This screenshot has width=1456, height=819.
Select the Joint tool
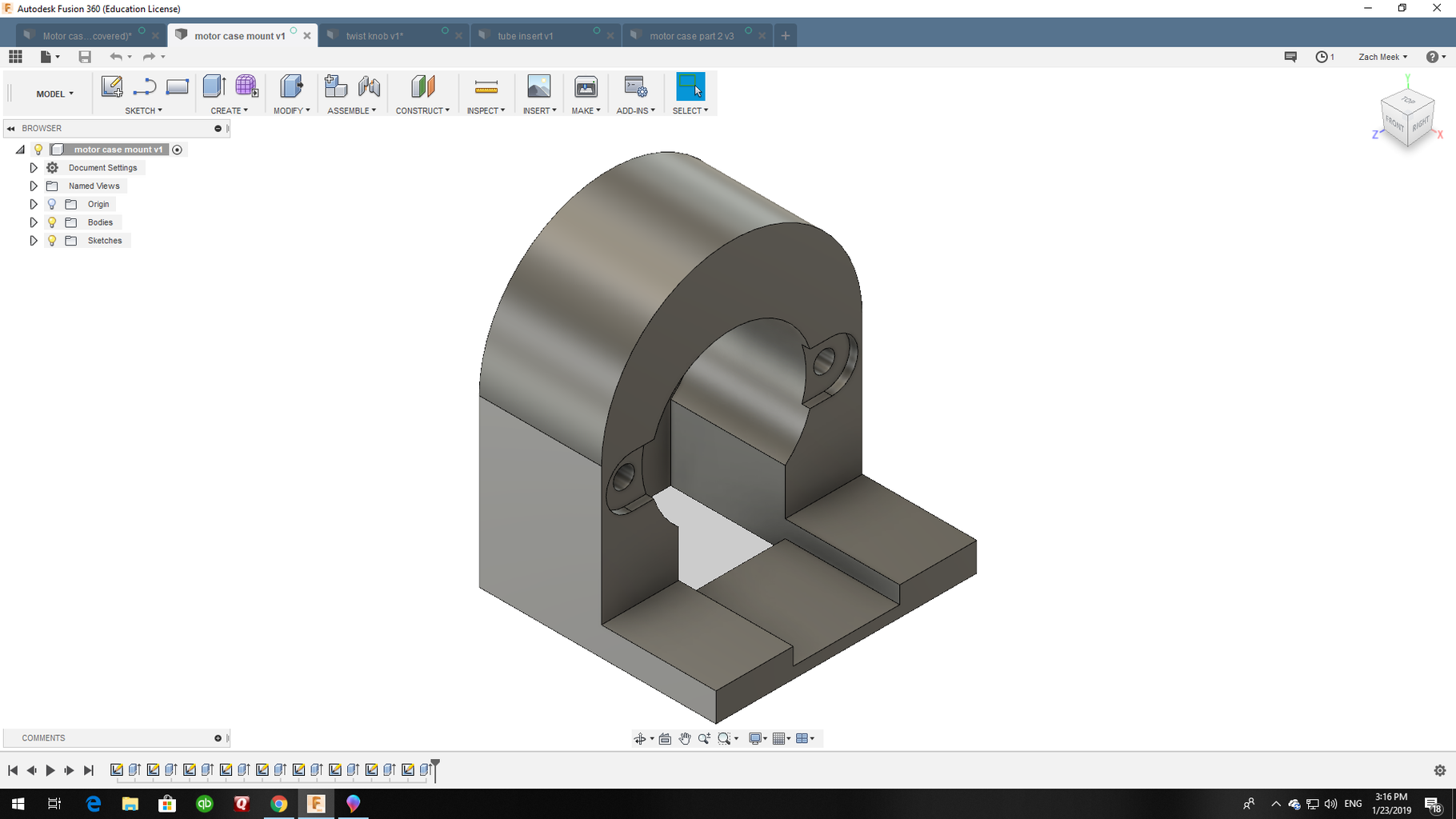pos(369,86)
